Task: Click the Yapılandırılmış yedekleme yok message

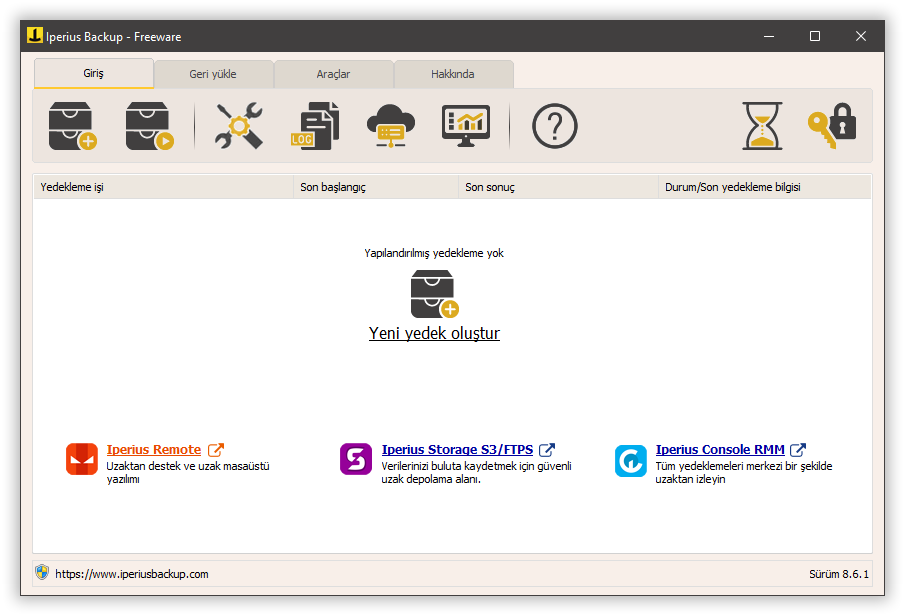Action: coord(434,253)
